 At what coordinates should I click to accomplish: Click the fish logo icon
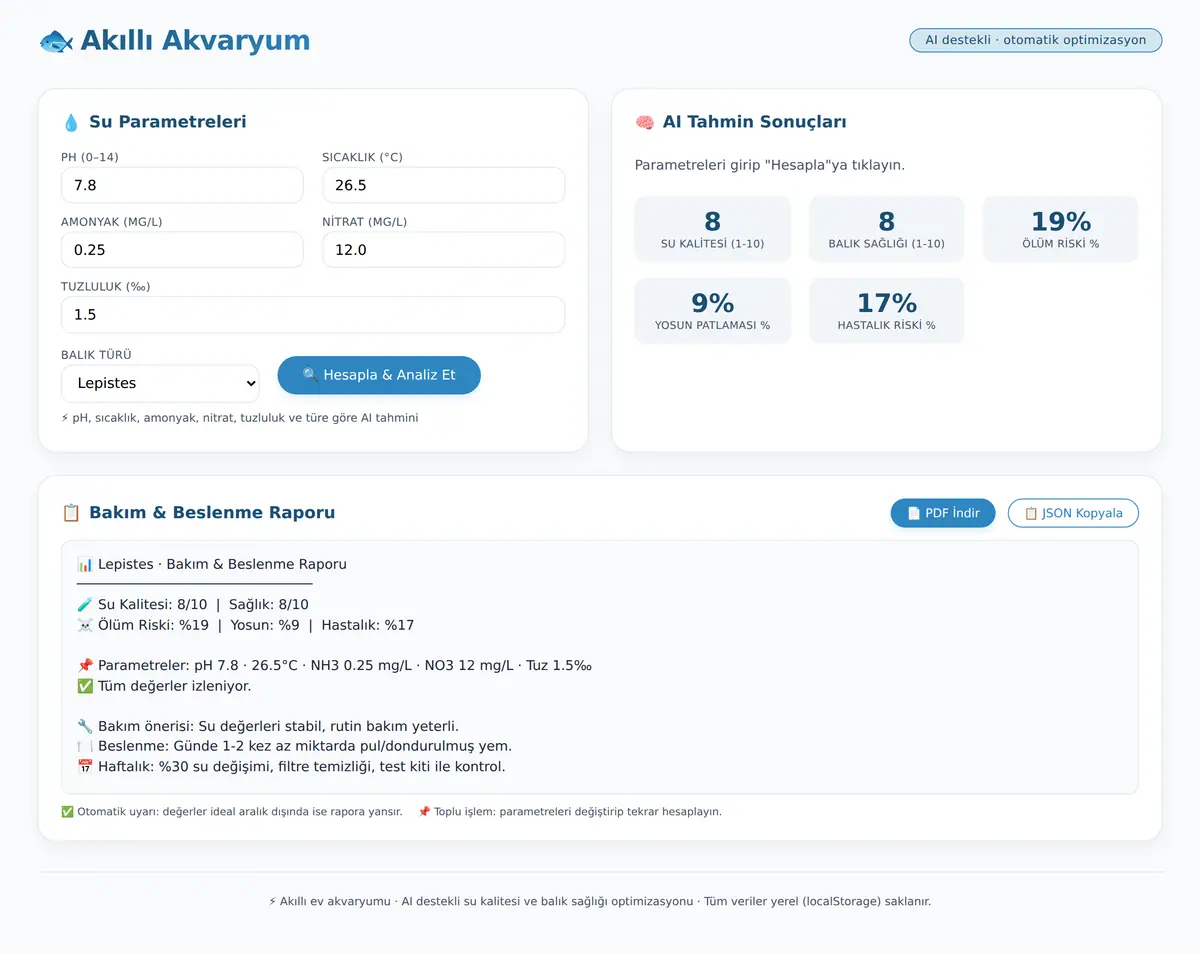56,41
